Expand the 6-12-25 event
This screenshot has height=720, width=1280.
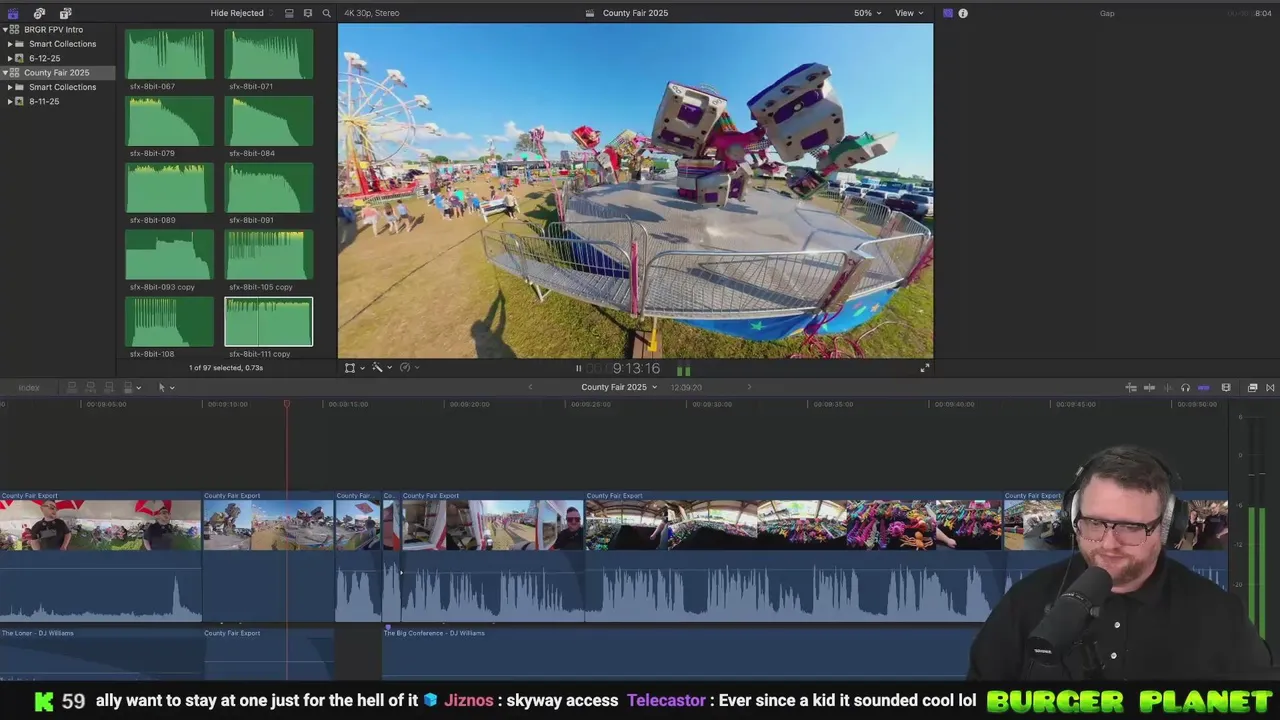[x=10, y=58]
